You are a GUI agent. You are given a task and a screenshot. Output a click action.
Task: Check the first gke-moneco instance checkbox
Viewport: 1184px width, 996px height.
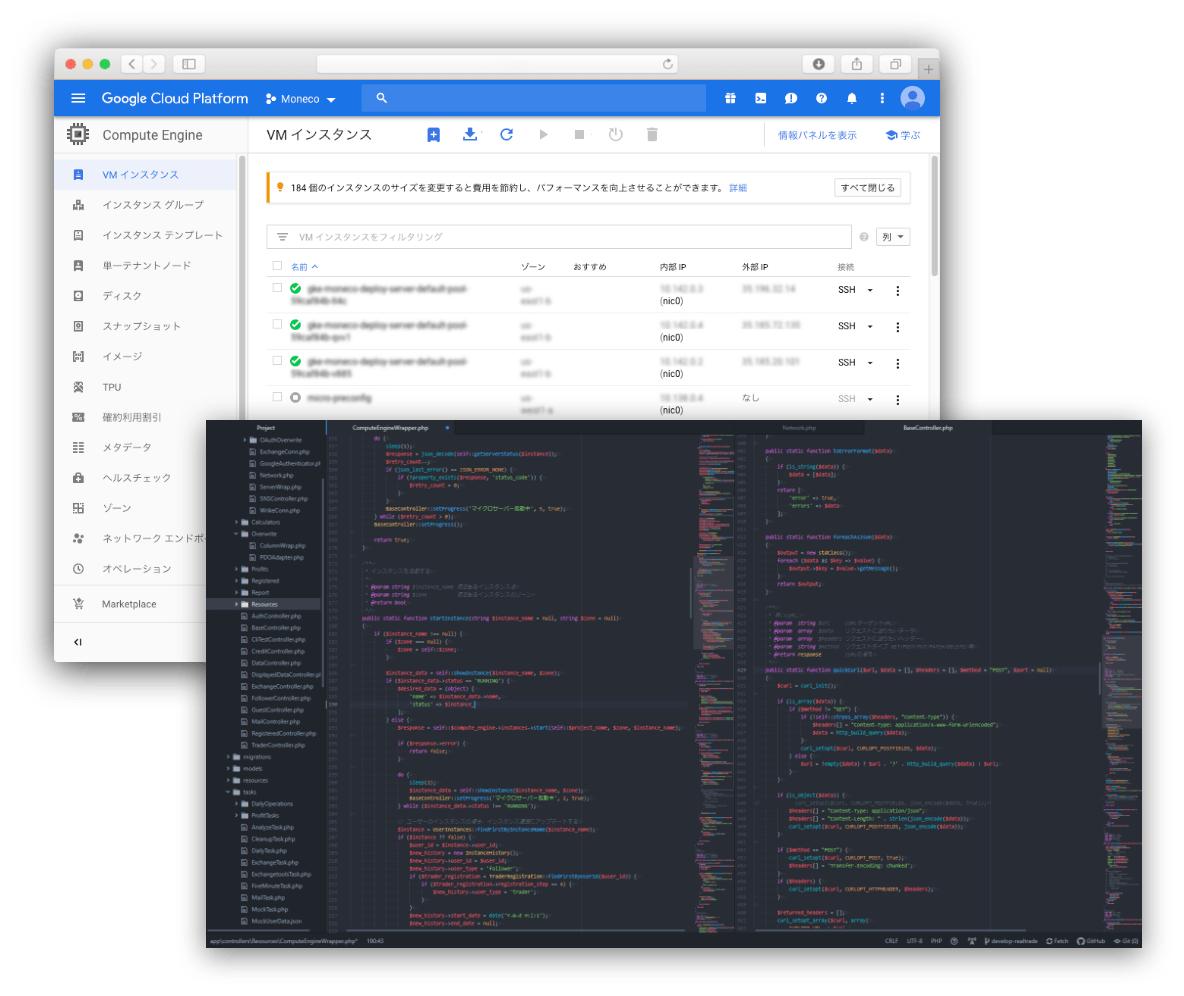277,288
